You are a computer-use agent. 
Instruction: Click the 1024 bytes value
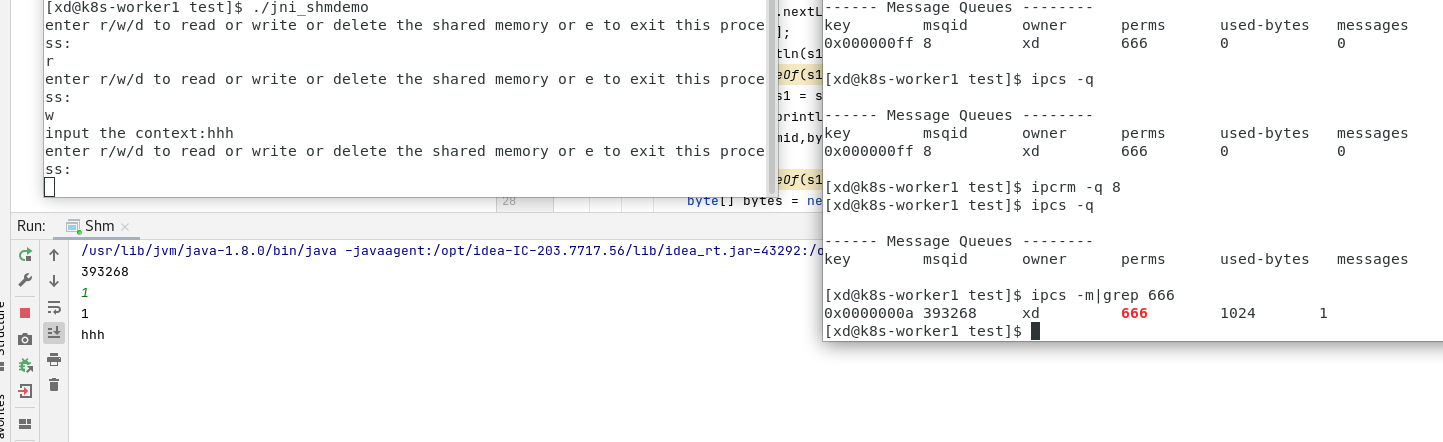[x=1238, y=313]
